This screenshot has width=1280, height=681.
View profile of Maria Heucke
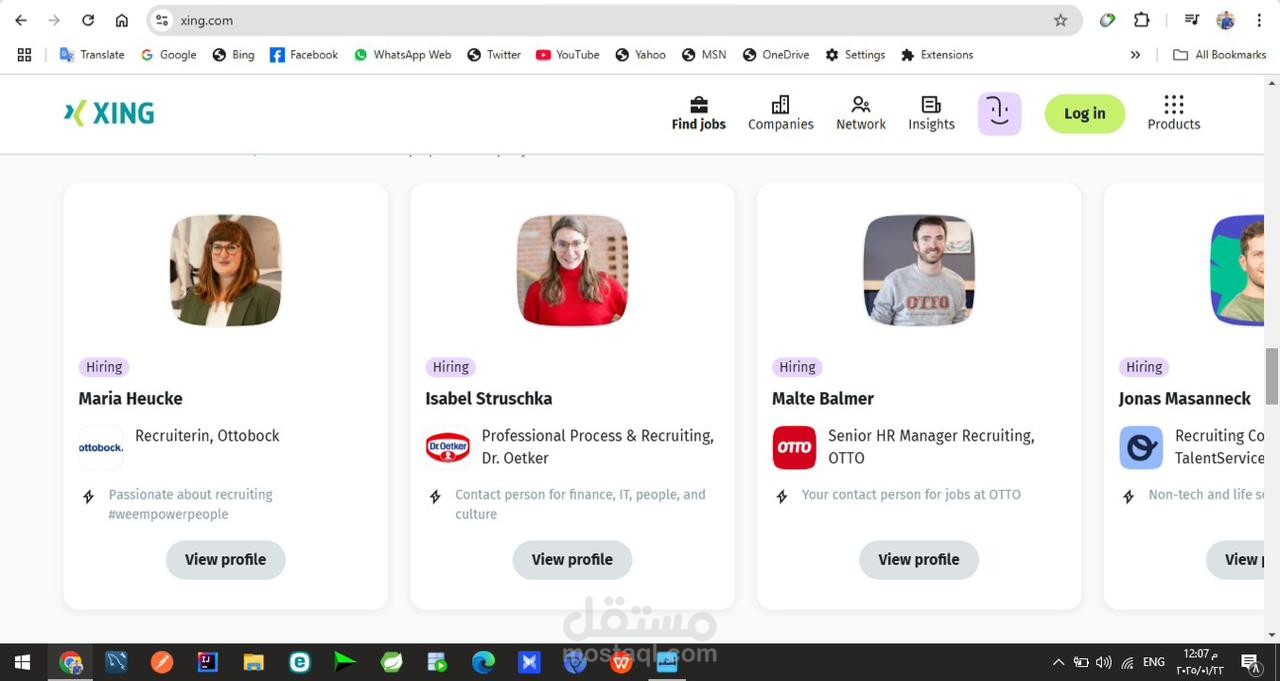[226, 559]
